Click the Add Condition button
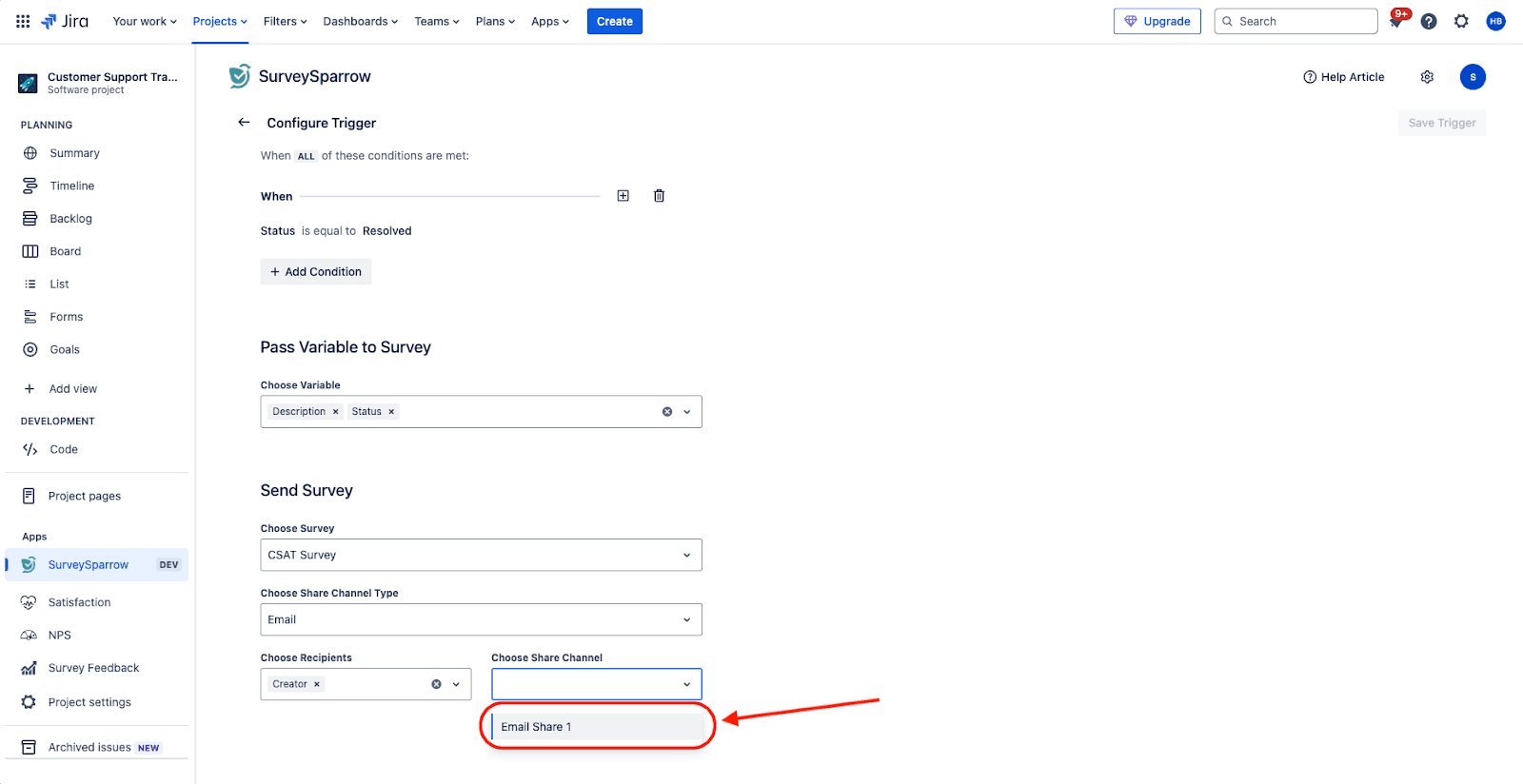1523x784 pixels. point(316,272)
